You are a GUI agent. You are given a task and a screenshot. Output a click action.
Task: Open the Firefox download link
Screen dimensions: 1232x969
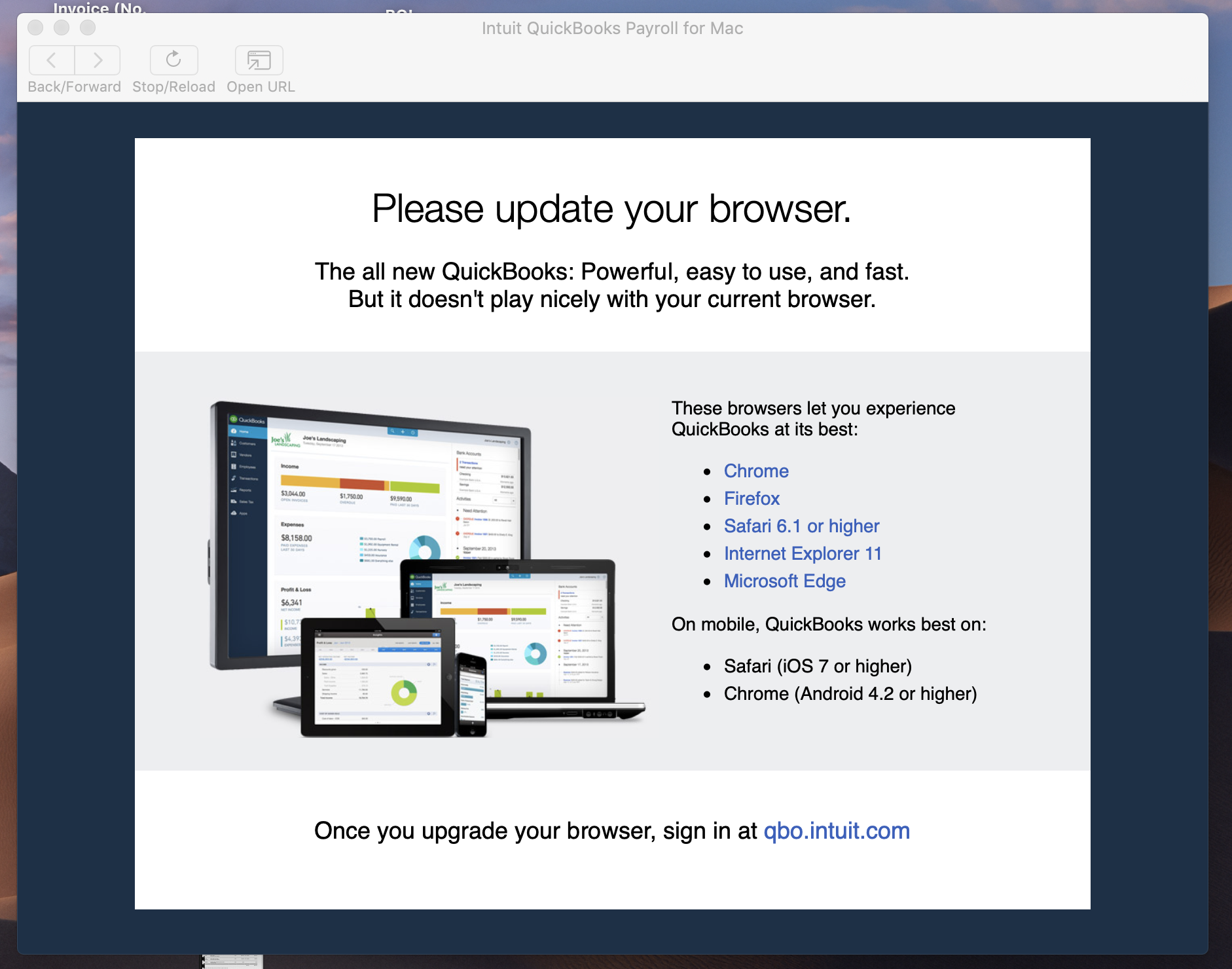coord(751,498)
